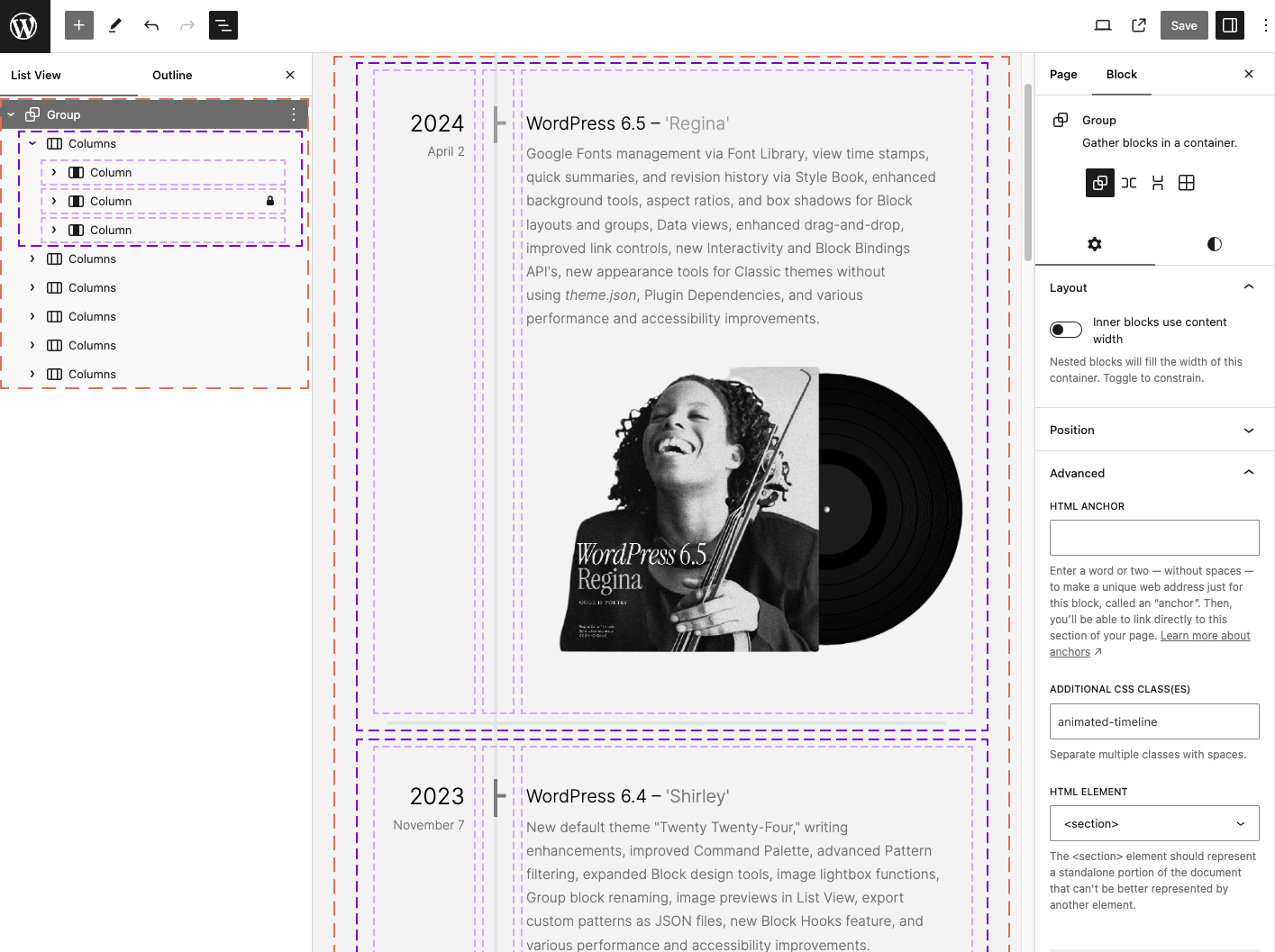Toggle the Settings sidebar icon
The width and height of the screenshot is (1275, 952).
(x=1230, y=25)
